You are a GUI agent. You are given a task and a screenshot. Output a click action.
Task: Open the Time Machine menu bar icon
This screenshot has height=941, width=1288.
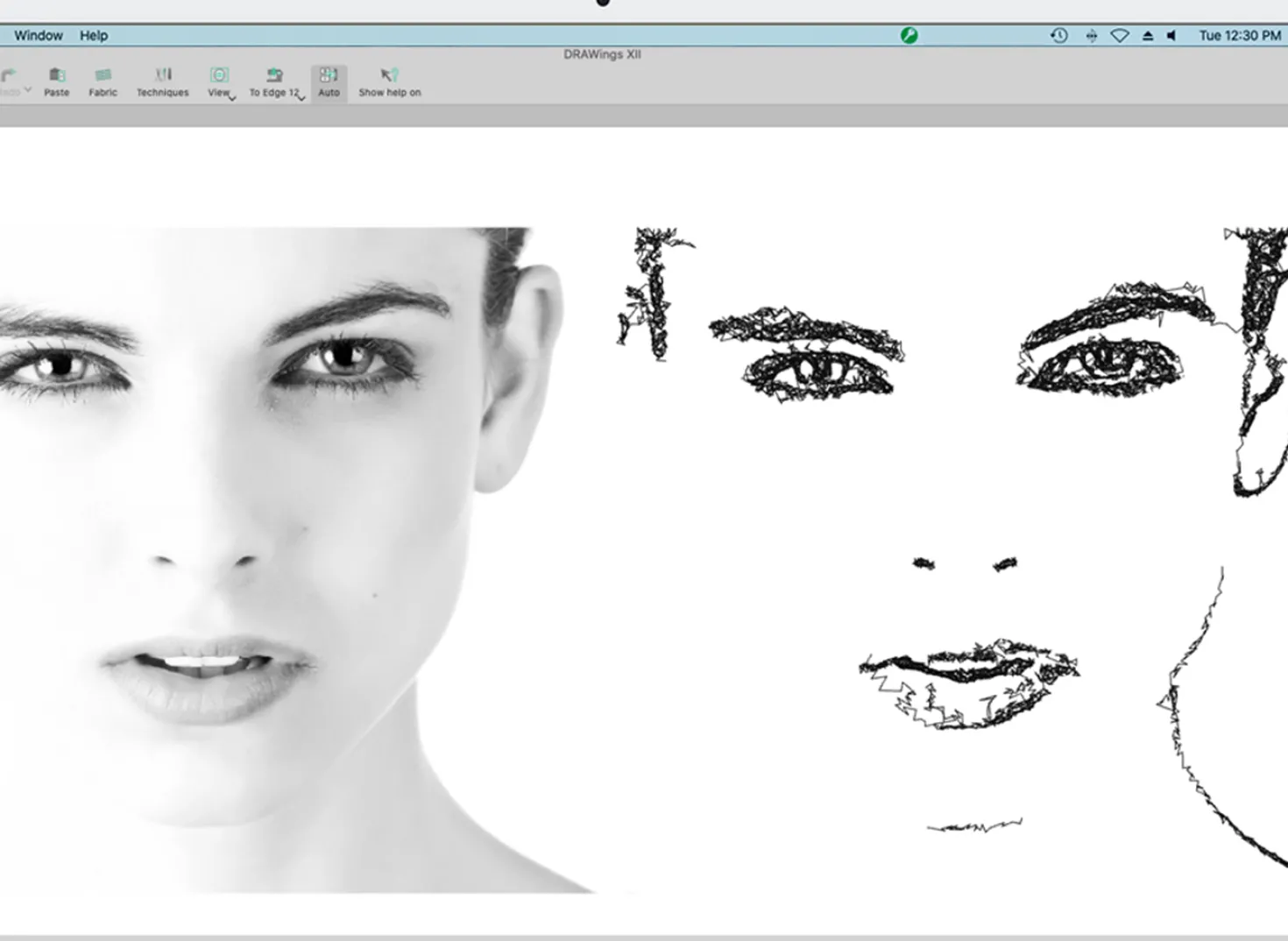click(x=1058, y=35)
